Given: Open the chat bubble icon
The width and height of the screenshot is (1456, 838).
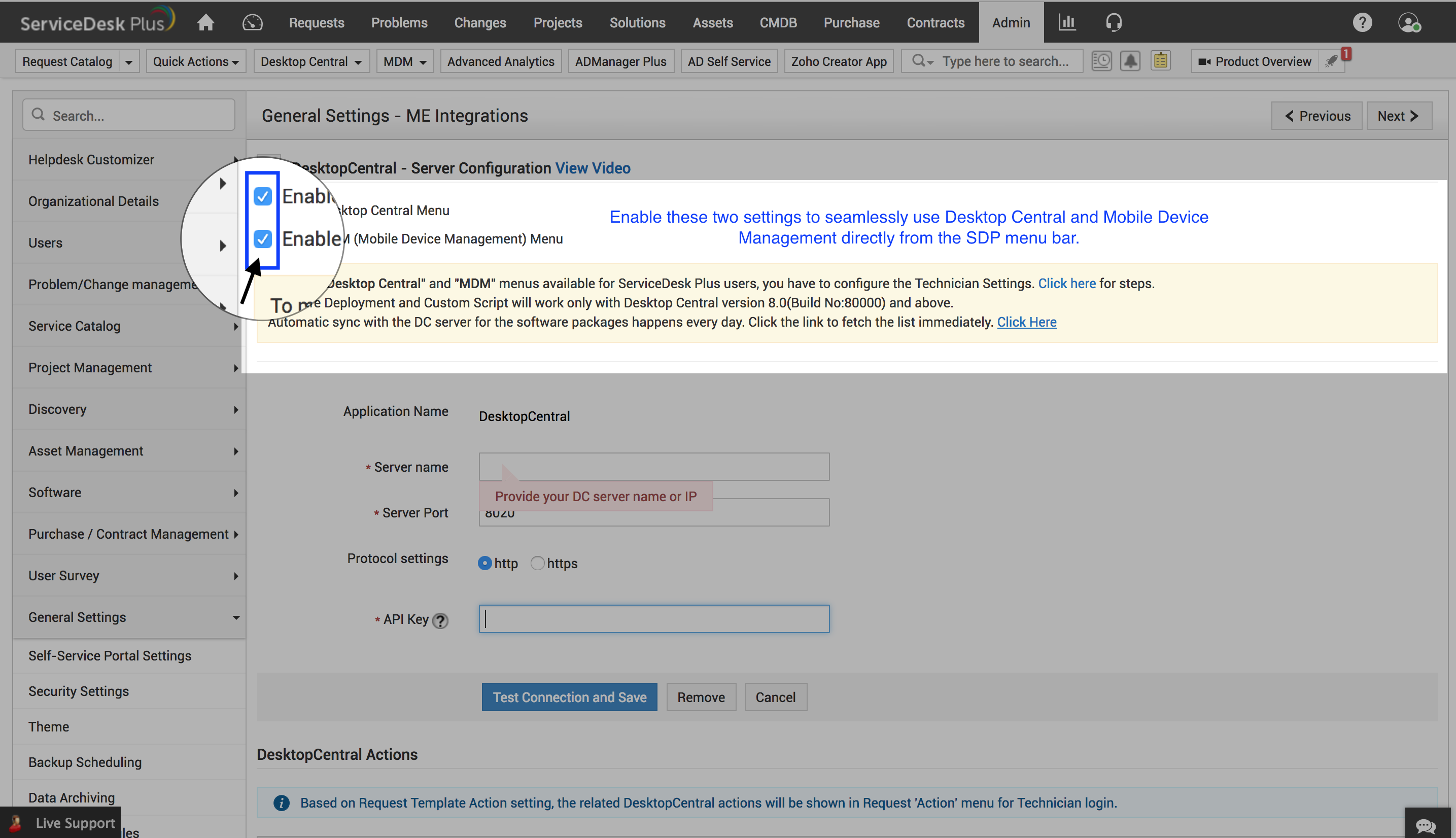Looking at the screenshot, I should [1425, 825].
